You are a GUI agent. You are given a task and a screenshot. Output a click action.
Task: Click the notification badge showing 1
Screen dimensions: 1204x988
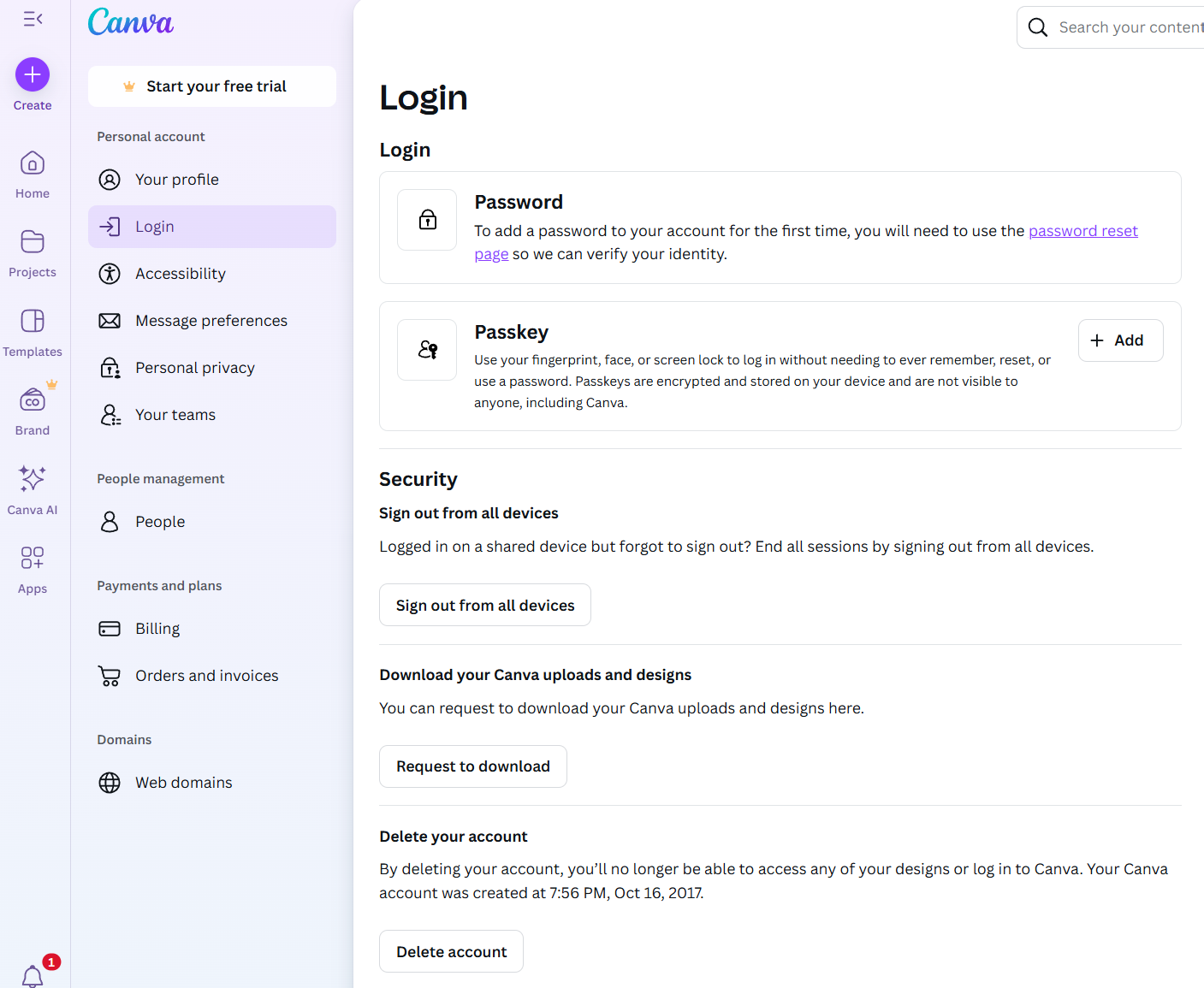[x=51, y=962]
